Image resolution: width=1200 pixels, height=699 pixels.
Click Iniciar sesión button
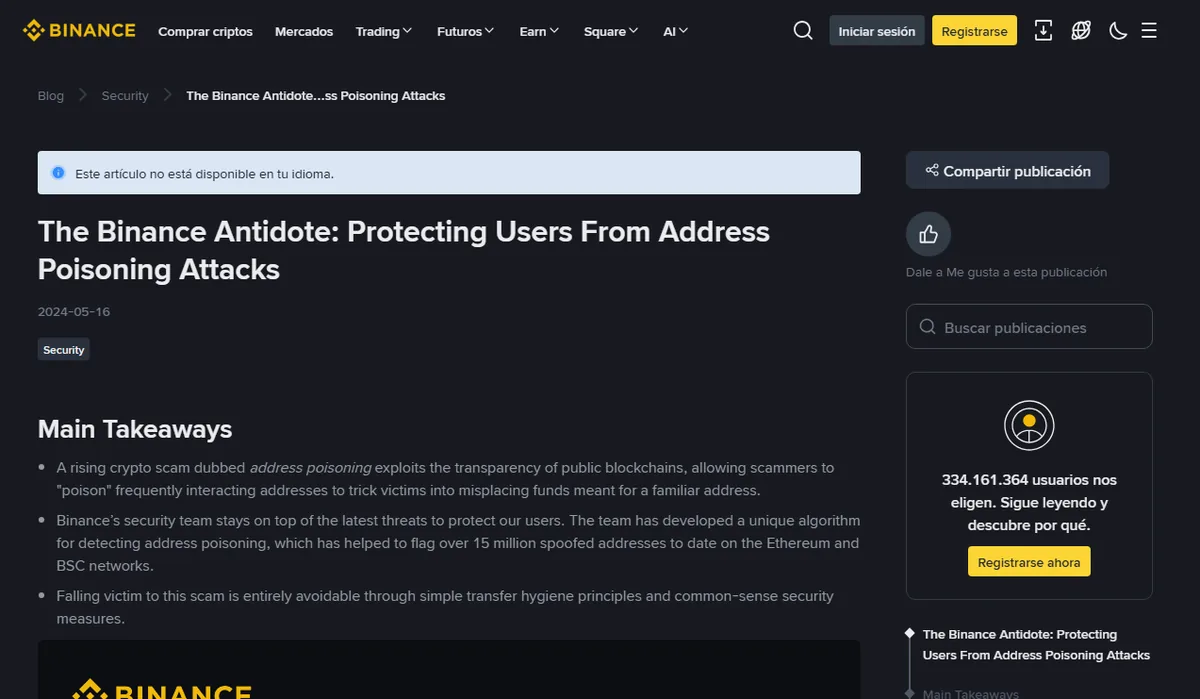[x=877, y=31]
